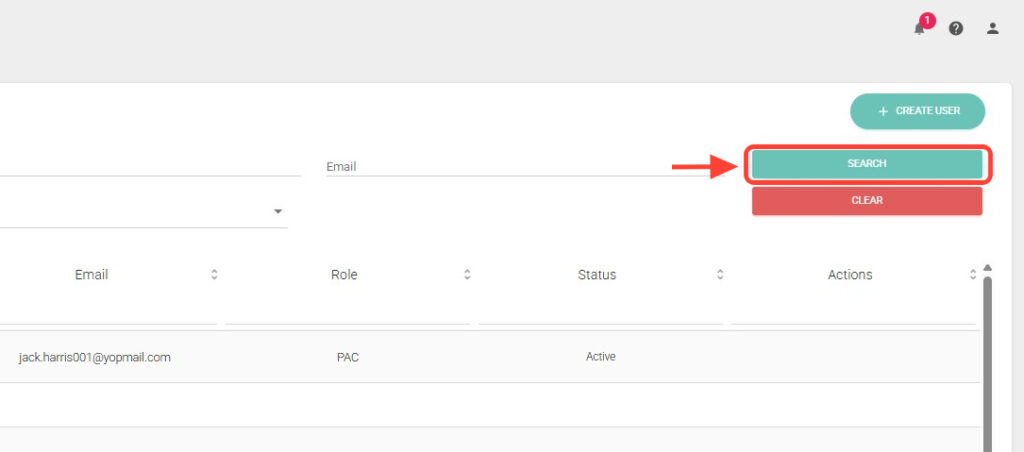The image size is (1024, 452).
Task: Open the notifications bell
Action: [919, 28]
